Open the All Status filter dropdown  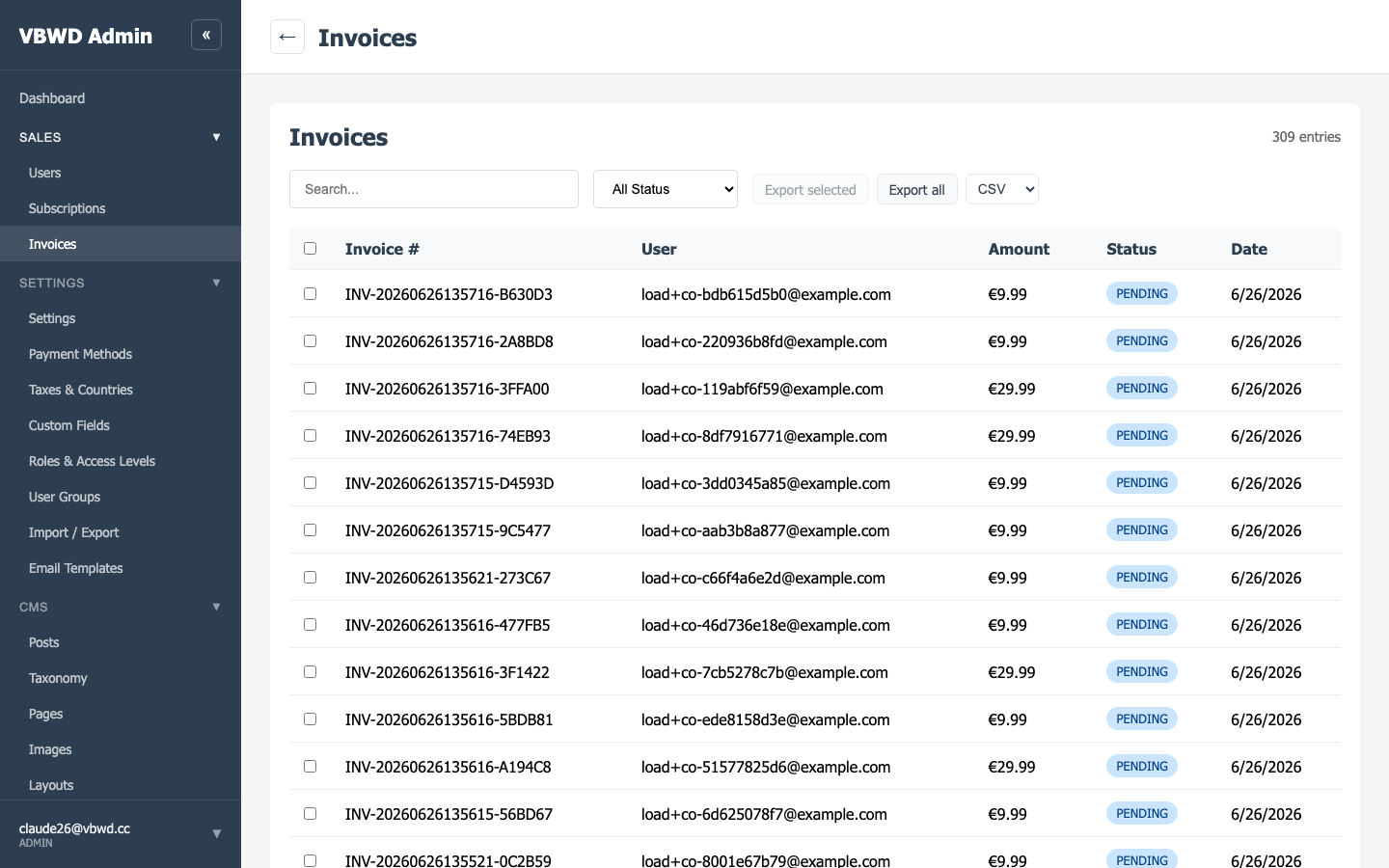pyautogui.click(x=666, y=189)
